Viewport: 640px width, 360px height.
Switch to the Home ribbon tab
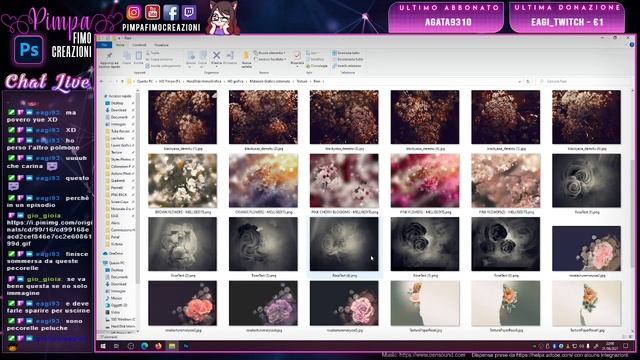click(120, 45)
